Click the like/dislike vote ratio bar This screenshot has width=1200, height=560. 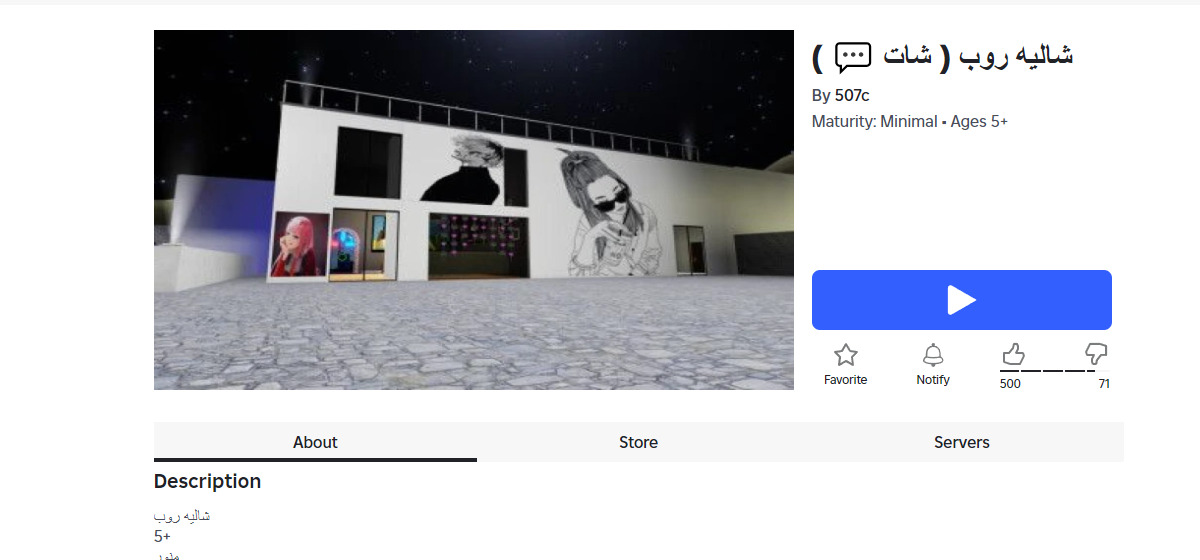click(1055, 371)
